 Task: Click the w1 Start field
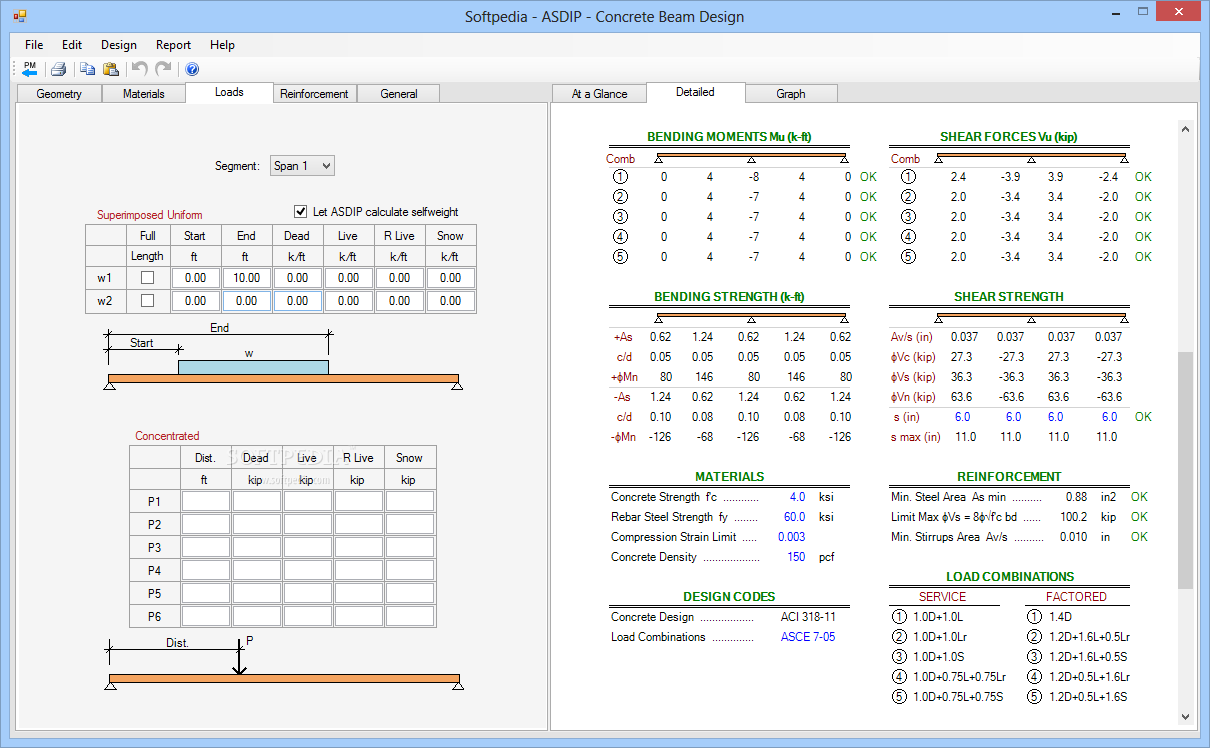point(196,278)
